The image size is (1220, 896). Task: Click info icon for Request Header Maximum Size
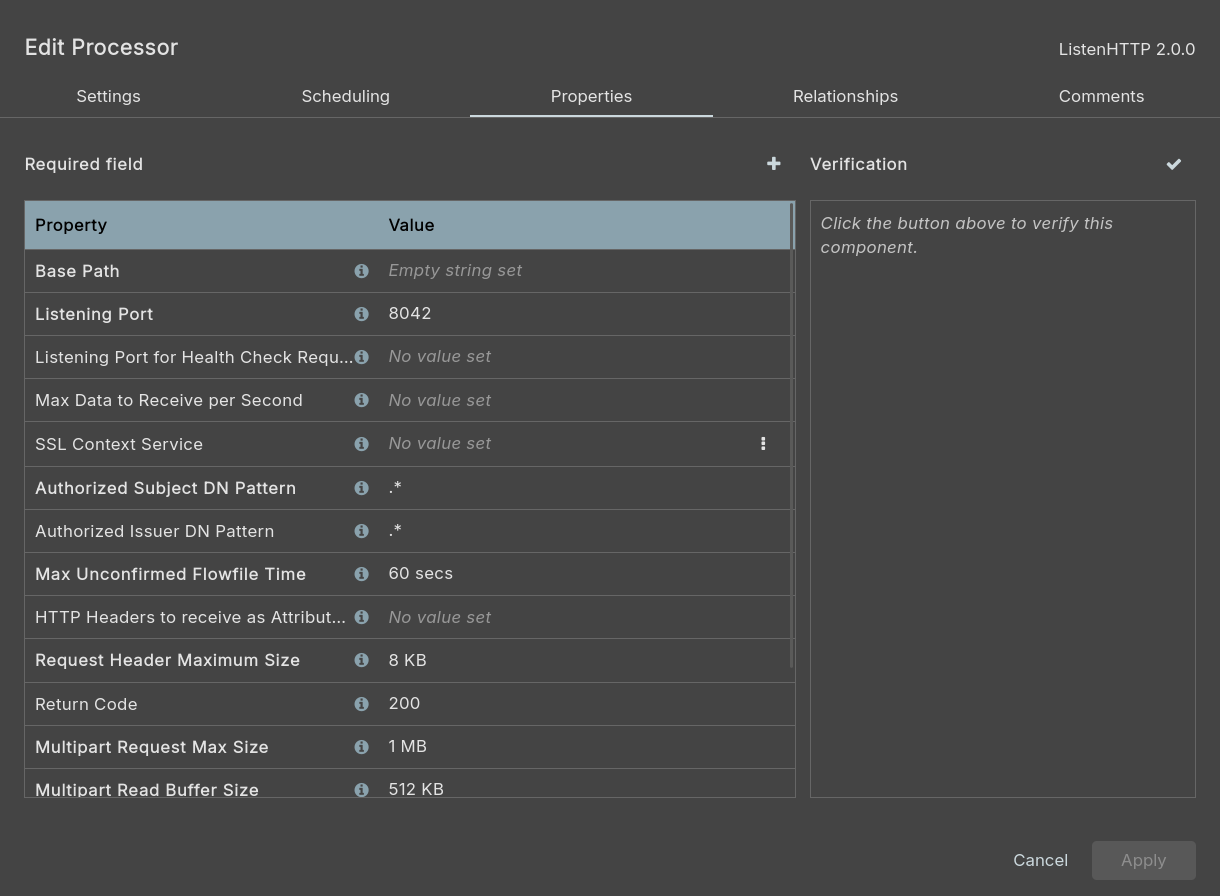361,660
